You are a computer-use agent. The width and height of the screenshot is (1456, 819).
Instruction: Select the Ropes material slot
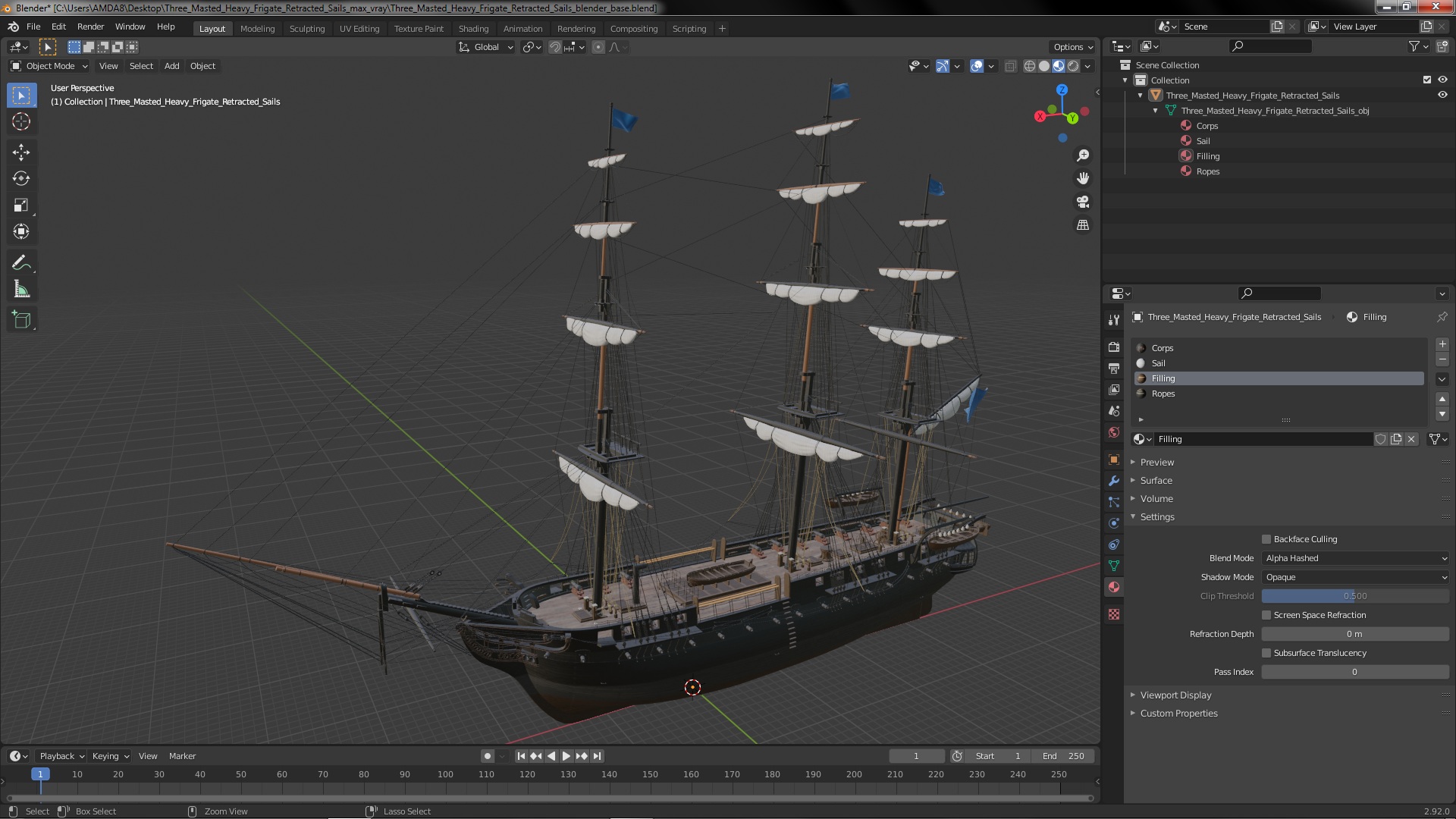[x=1163, y=394]
